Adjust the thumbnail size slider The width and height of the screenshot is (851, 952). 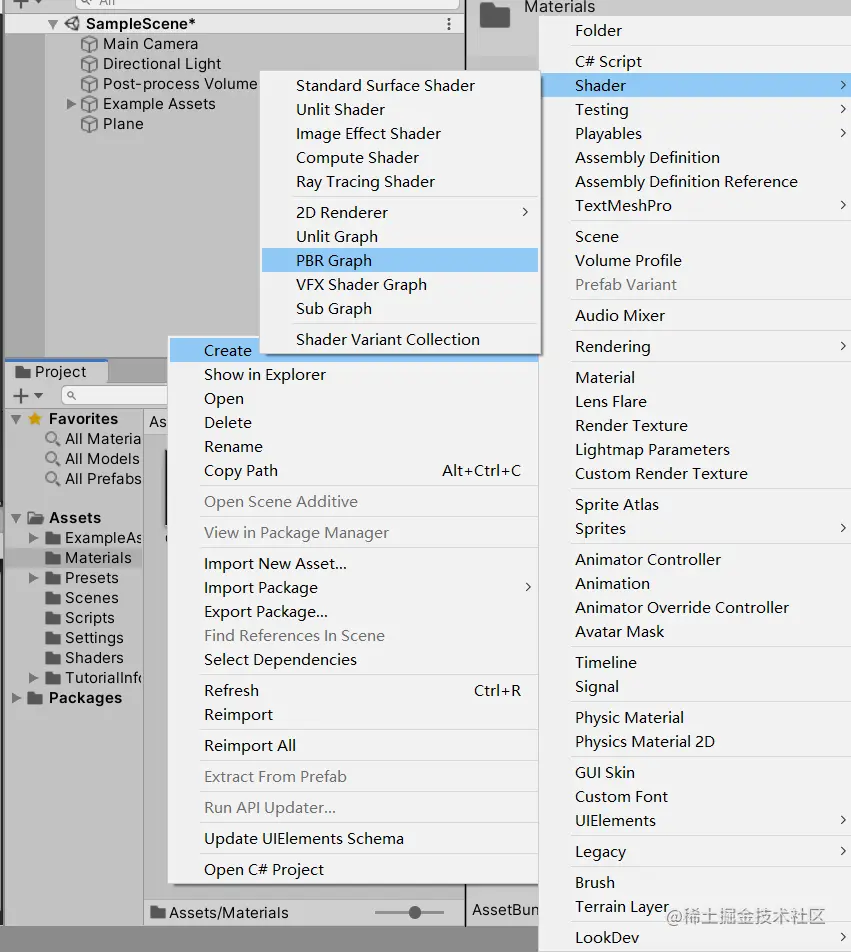(x=415, y=912)
